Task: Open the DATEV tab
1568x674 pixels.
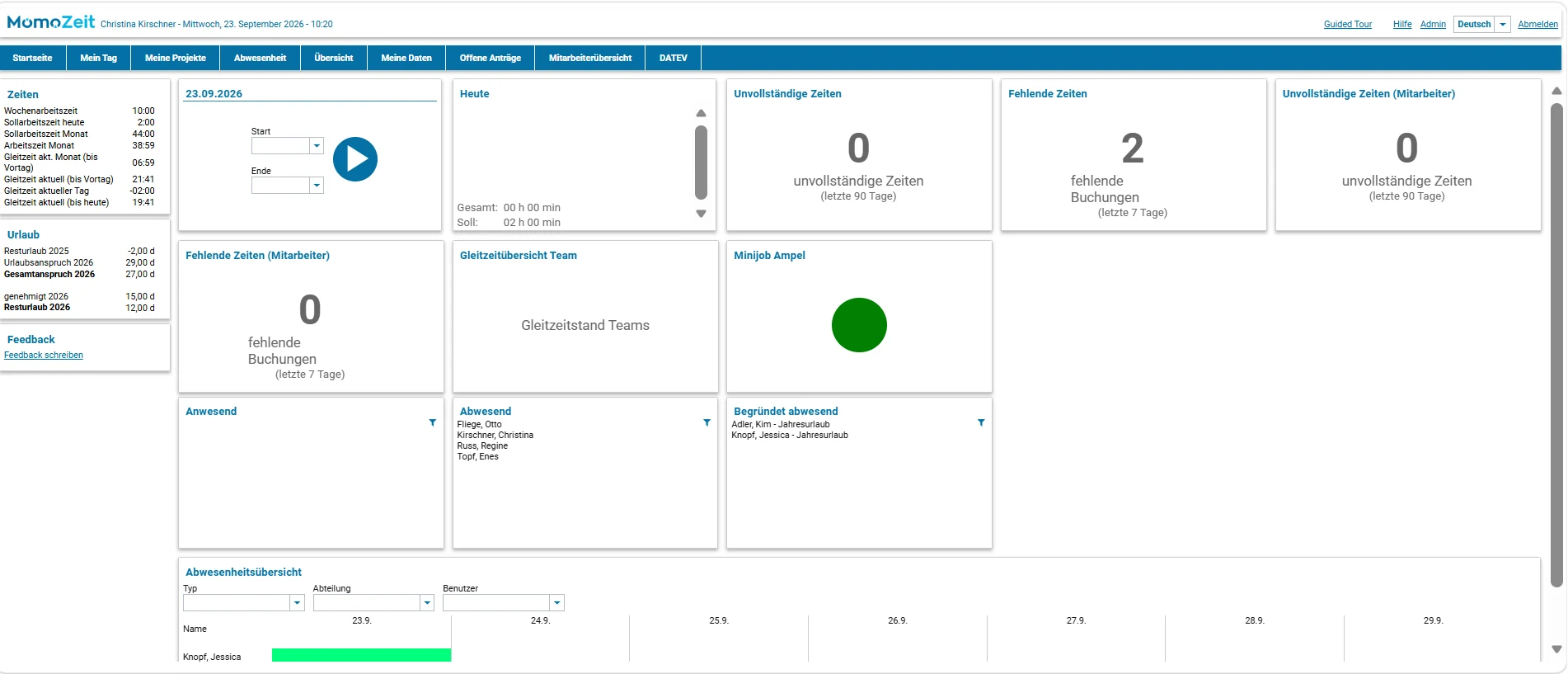Action: coord(674,58)
